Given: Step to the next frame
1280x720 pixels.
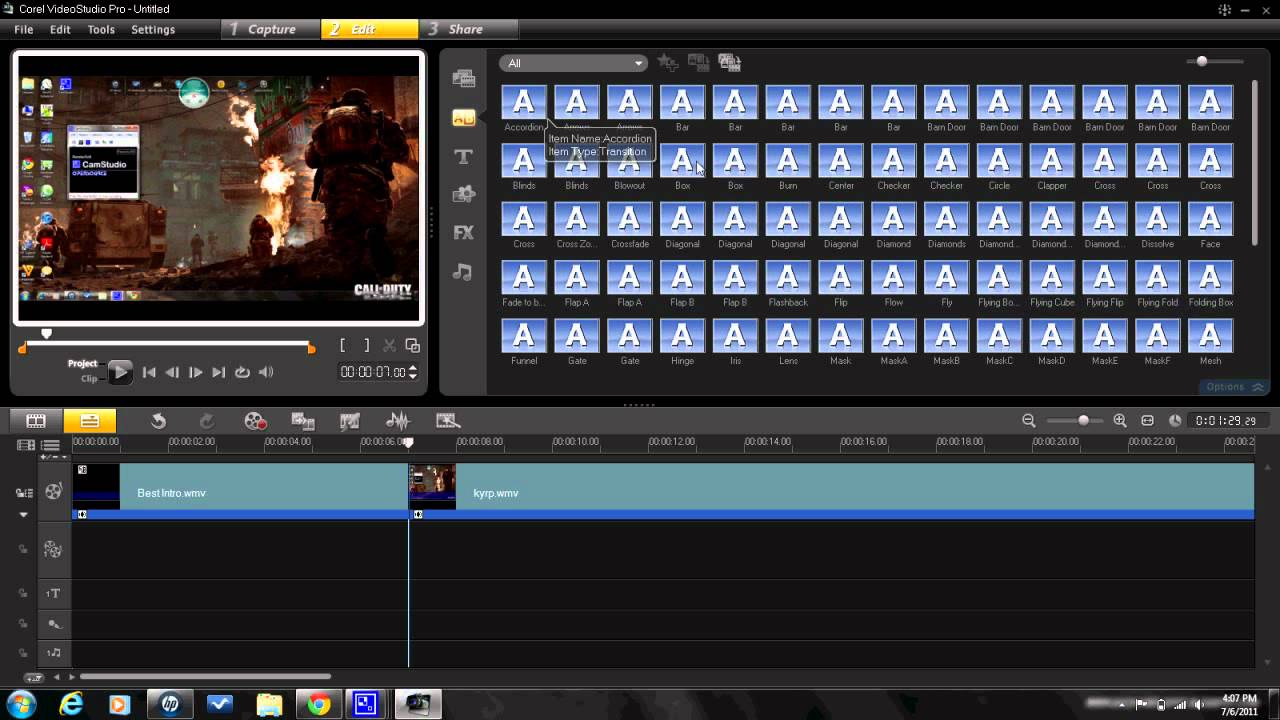Looking at the screenshot, I should (x=195, y=372).
